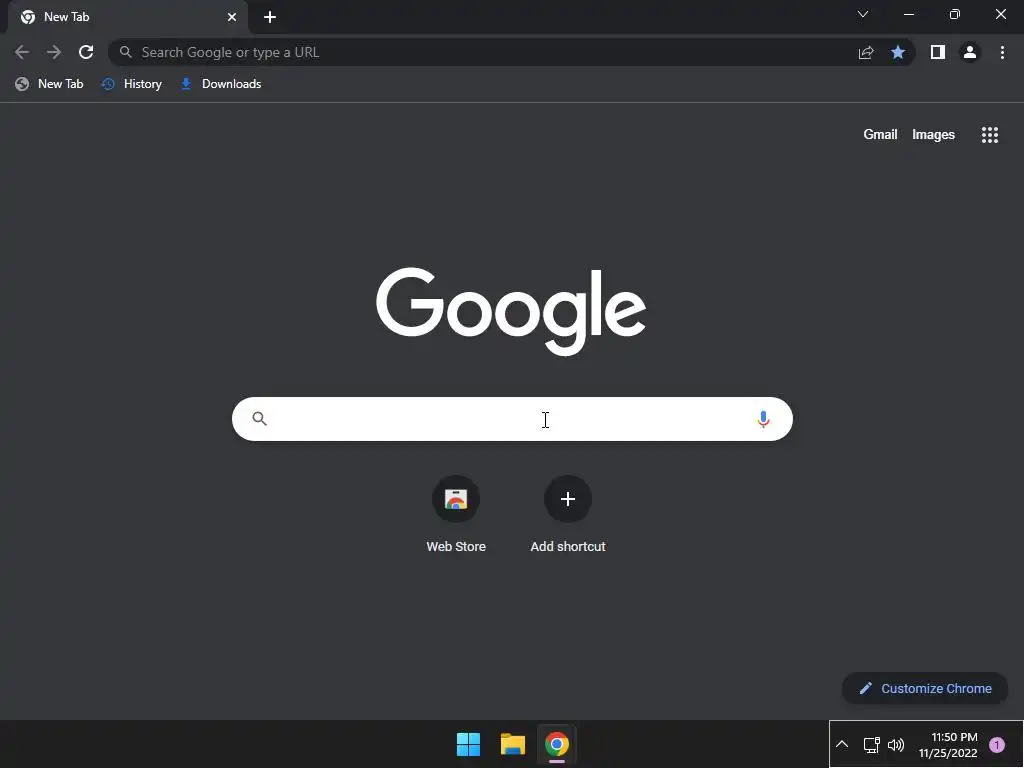Click the magnifier icon in Google search box
This screenshot has width=1024, height=768.
coord(259,419)
